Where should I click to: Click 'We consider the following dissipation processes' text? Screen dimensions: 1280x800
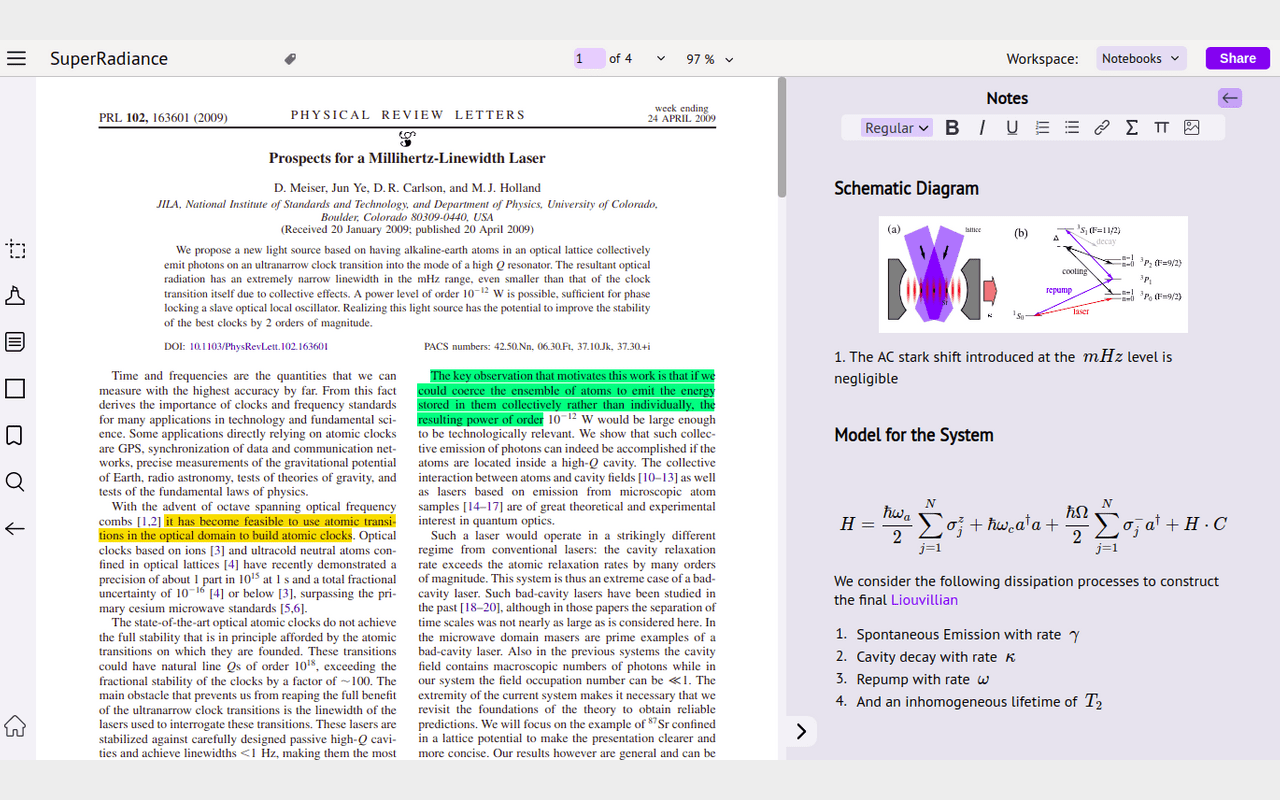tap(1026, 590)
